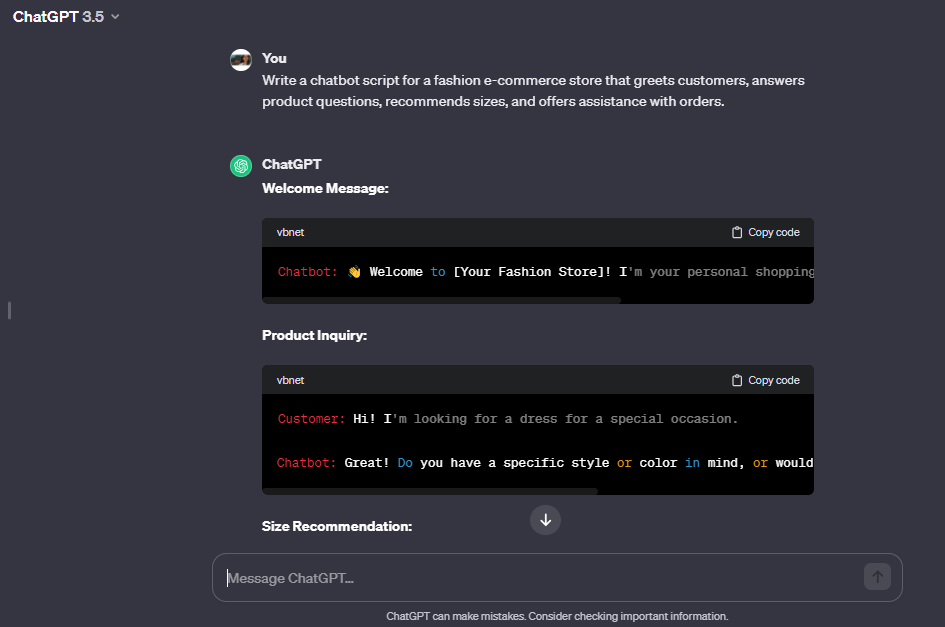Click the user profile avatar beside You
Screen dimensions: 945x627
point(241,60)
